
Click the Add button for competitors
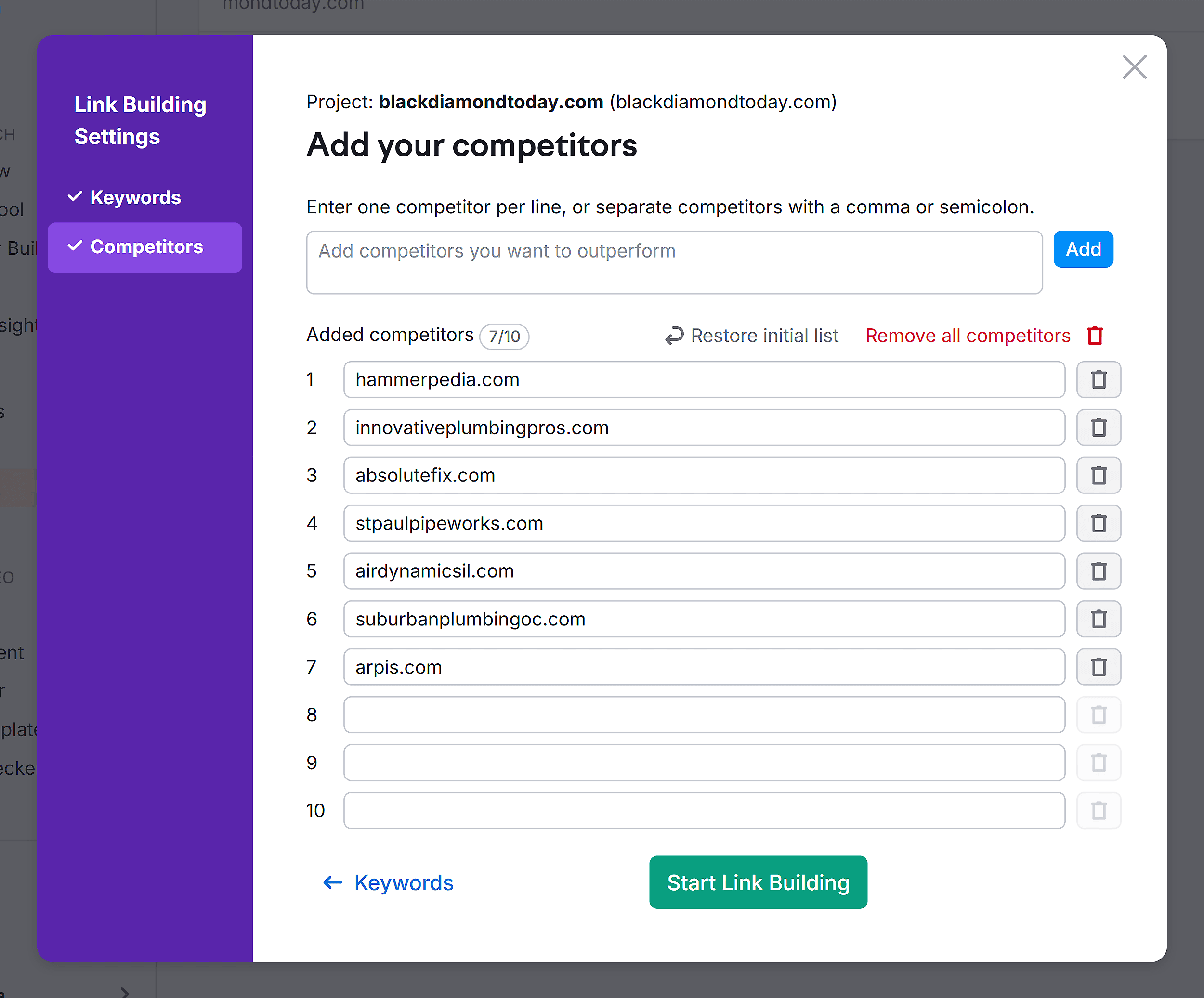coord(1083,249)
